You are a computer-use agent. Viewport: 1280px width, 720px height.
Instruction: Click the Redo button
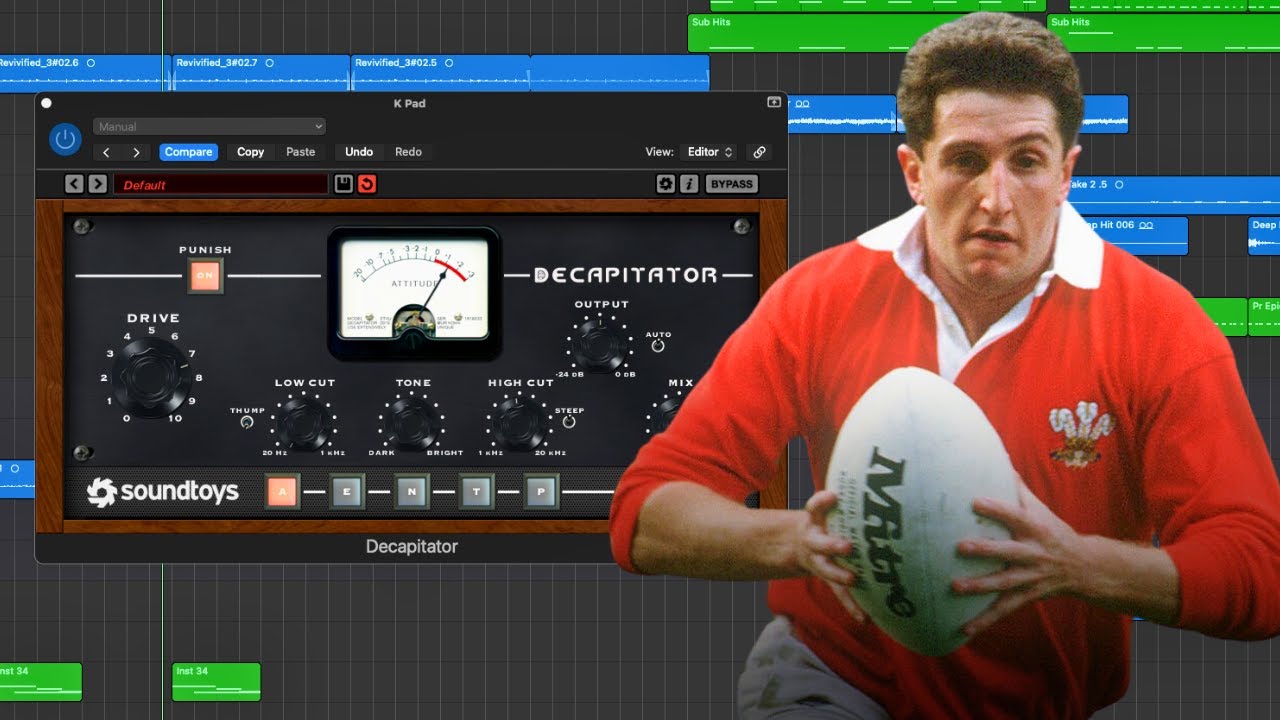(x=408, y=152)
